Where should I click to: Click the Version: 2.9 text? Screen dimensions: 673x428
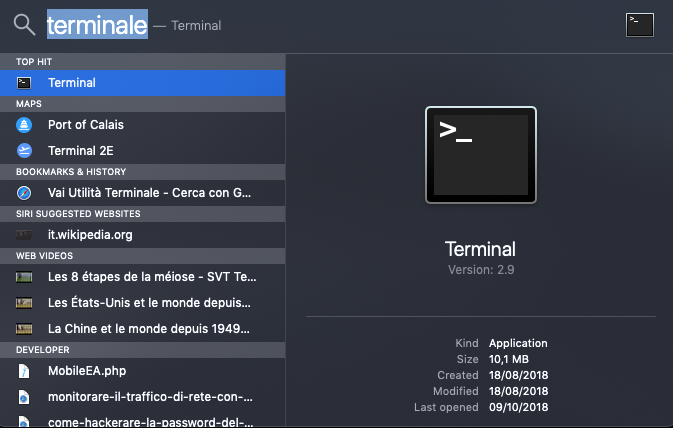click(x=481, y=270)
